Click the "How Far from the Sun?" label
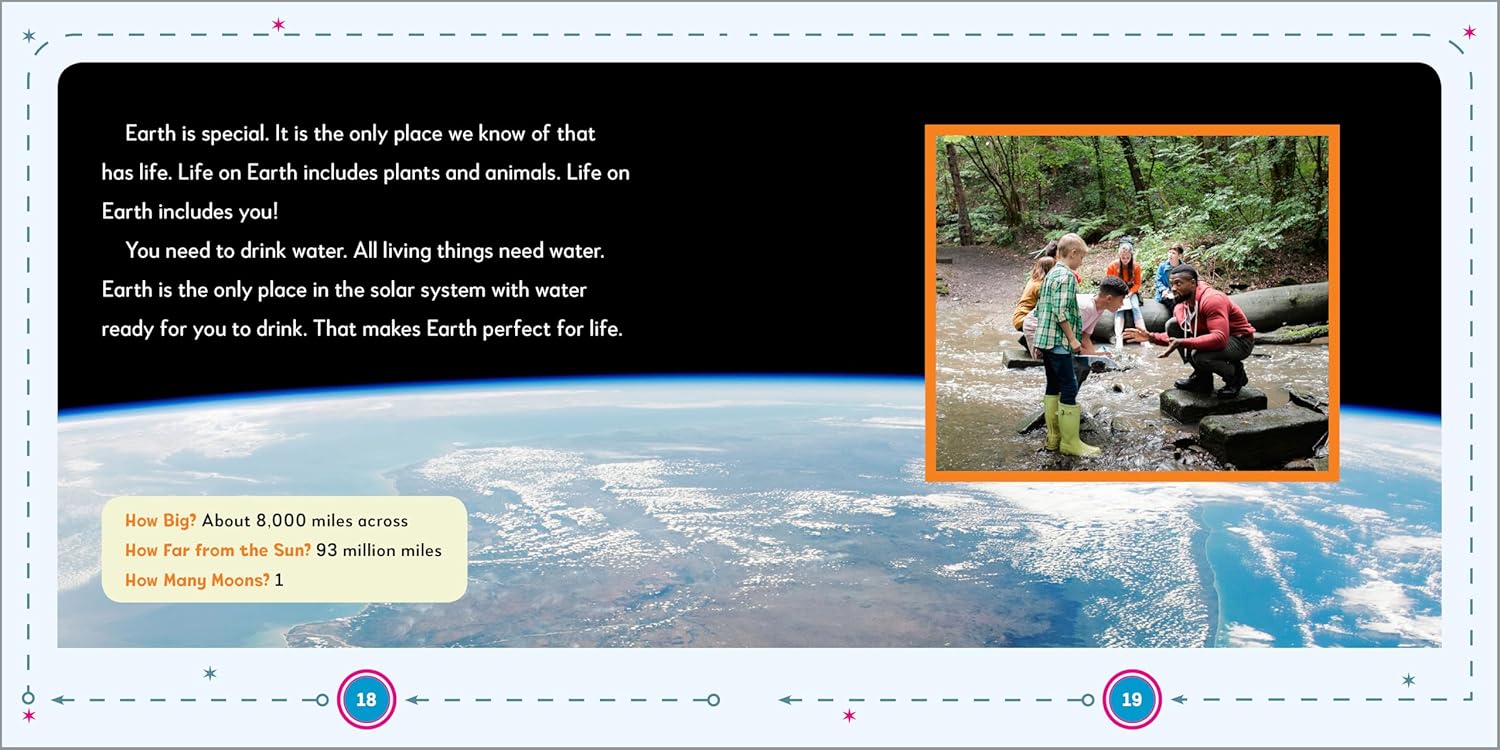 tap(218, 550)
